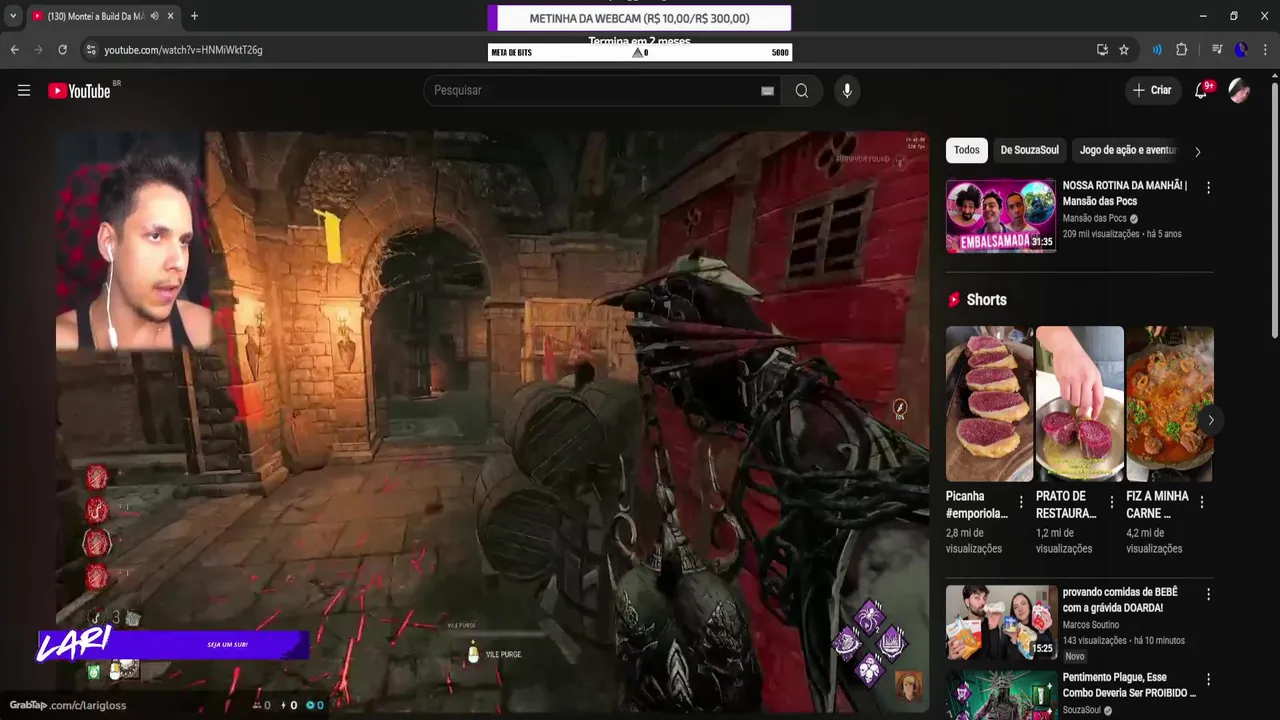Open options for FIZ A MINHA CARNE short
The height and width of the screenshot is (720, 1280).
(x=1201, y=502)
